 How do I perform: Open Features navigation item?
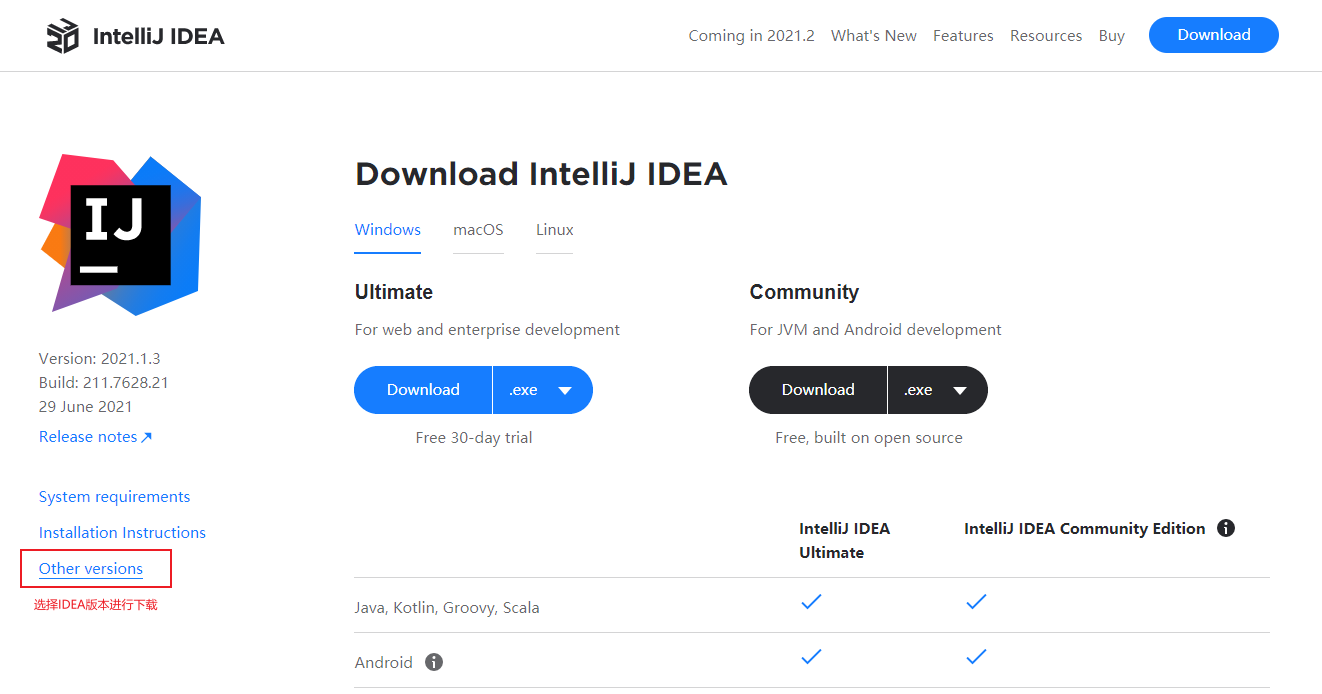(963, 36)
